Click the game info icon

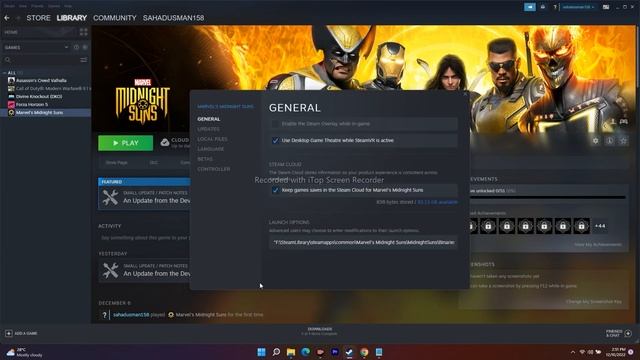click(x=609, y=140)
